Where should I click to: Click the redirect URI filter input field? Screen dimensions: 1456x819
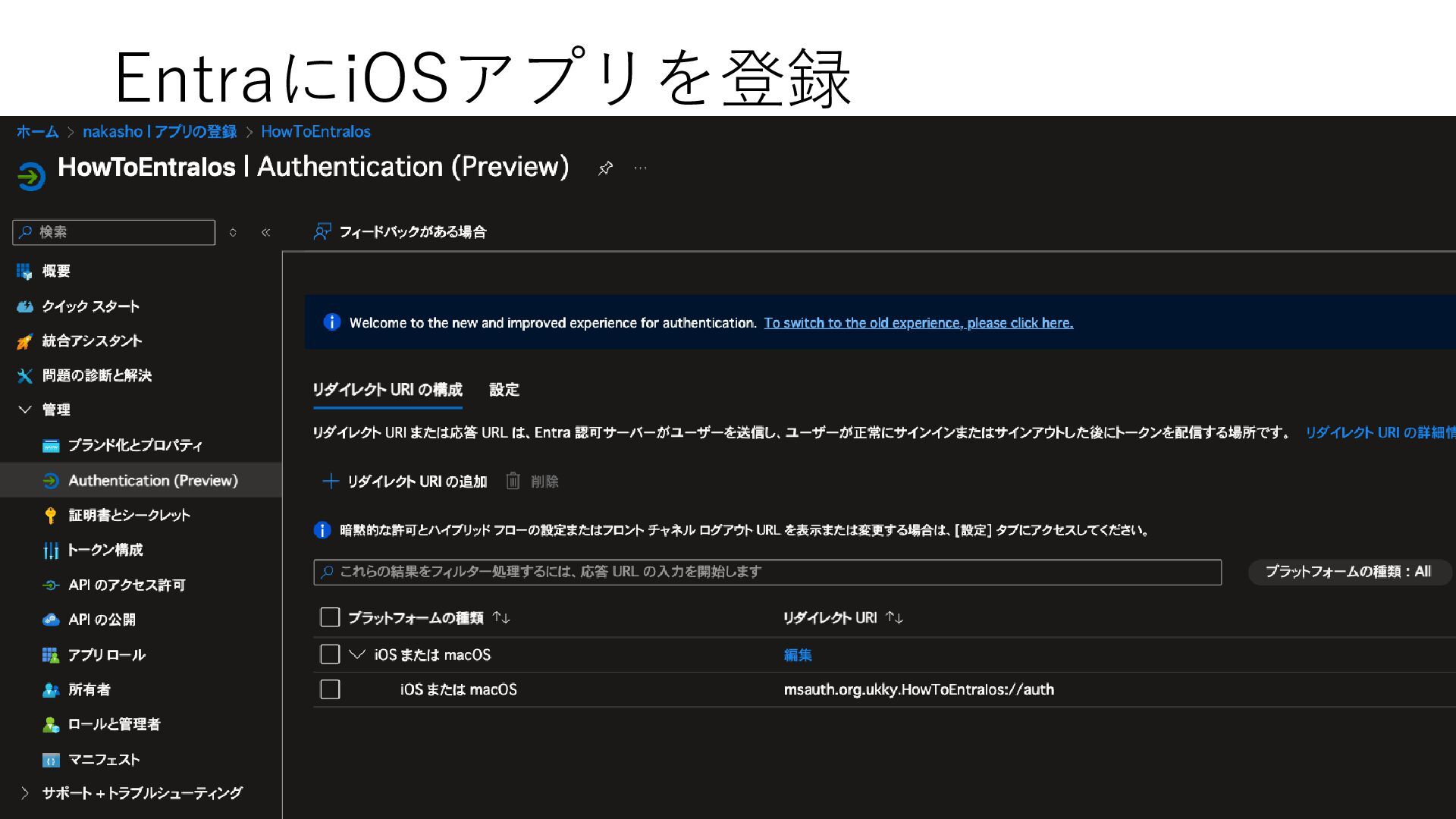(x=766, y=572)
